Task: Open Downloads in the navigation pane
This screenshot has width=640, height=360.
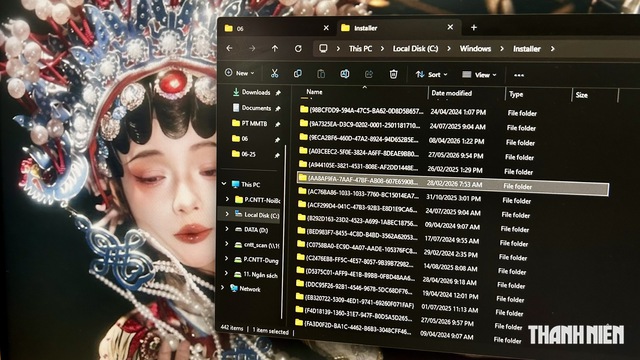Action: [x=251, y=92]
